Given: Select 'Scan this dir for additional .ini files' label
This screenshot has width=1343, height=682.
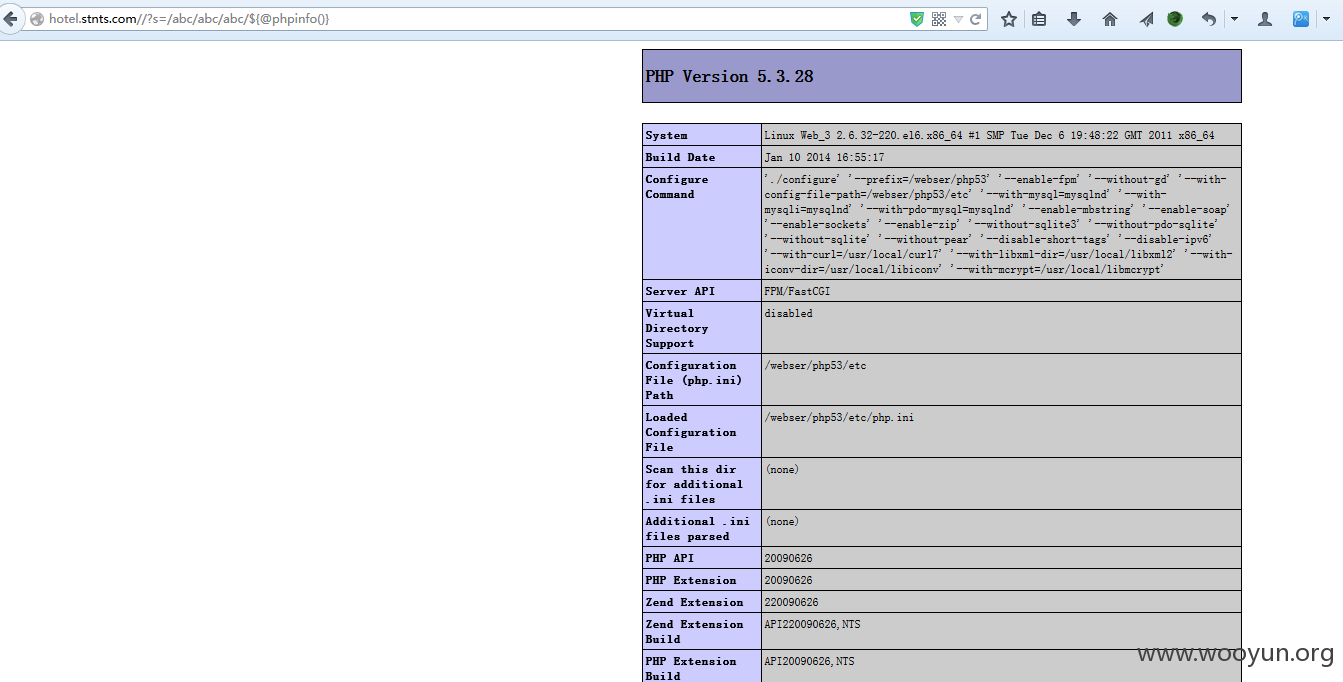Looking at the screenshot, I should click(x=702, y=484).
